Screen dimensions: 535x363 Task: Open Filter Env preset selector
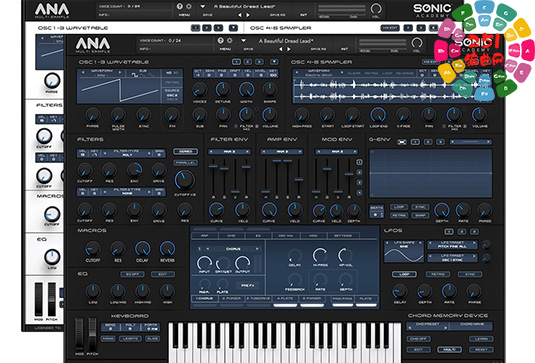coord(229,151)
